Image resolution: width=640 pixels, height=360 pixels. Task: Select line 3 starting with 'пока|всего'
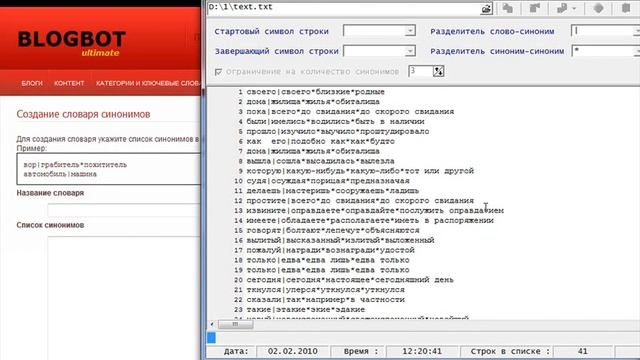[x=350, y=111]
